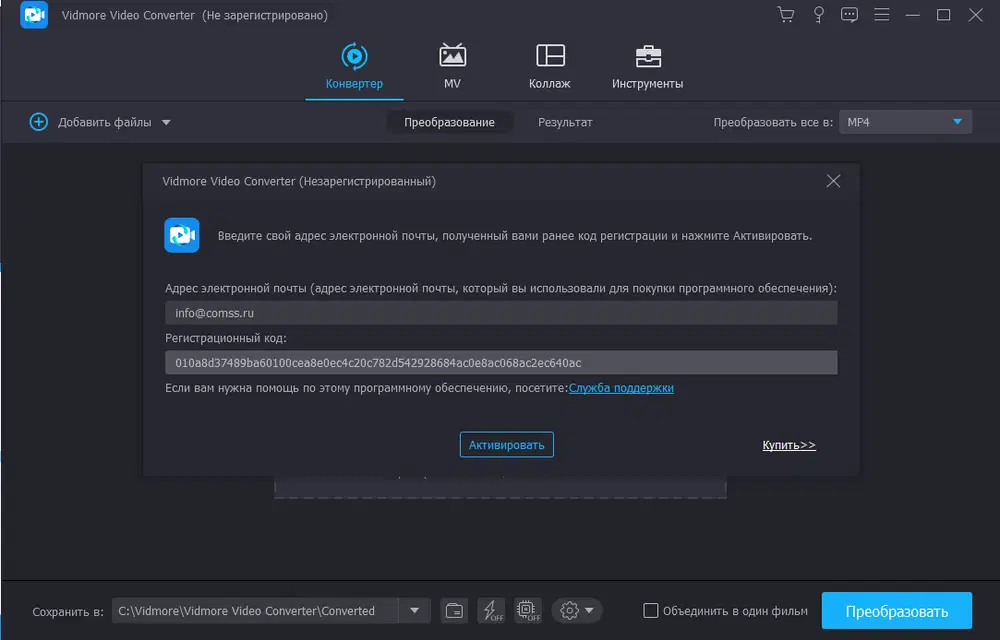Click the Преобразовать convert button
Image resolution: width=1000 pixels, height=640 pixels.
click(897, 611)
